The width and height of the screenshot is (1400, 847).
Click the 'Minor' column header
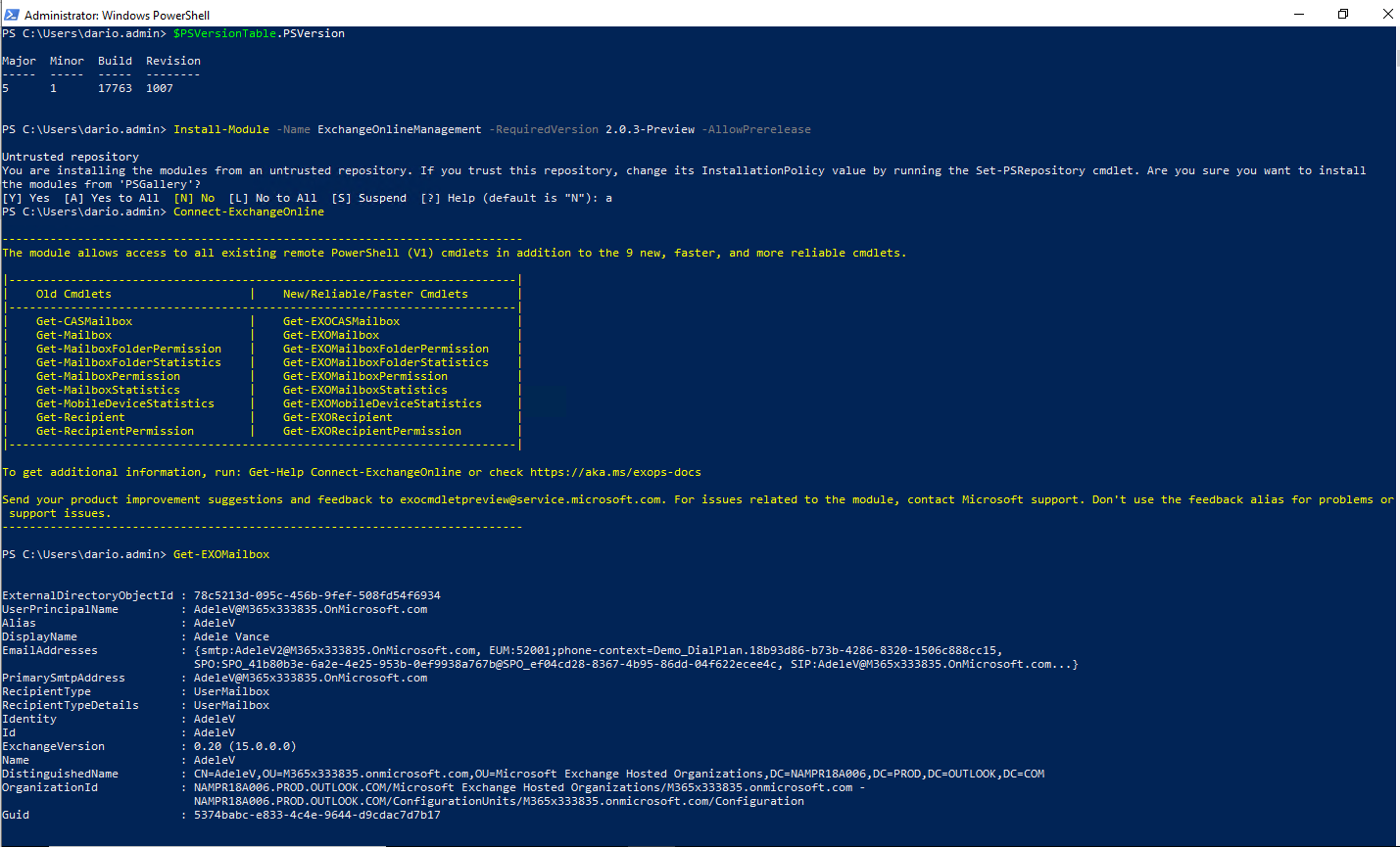click(67, 61)
